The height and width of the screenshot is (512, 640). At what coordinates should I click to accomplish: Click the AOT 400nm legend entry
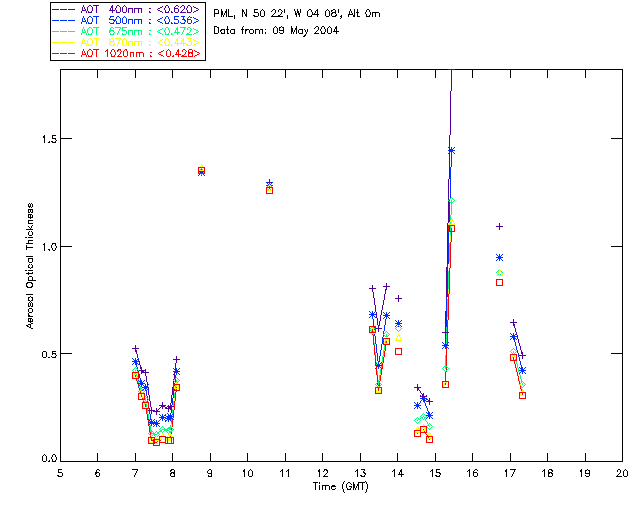126,9
